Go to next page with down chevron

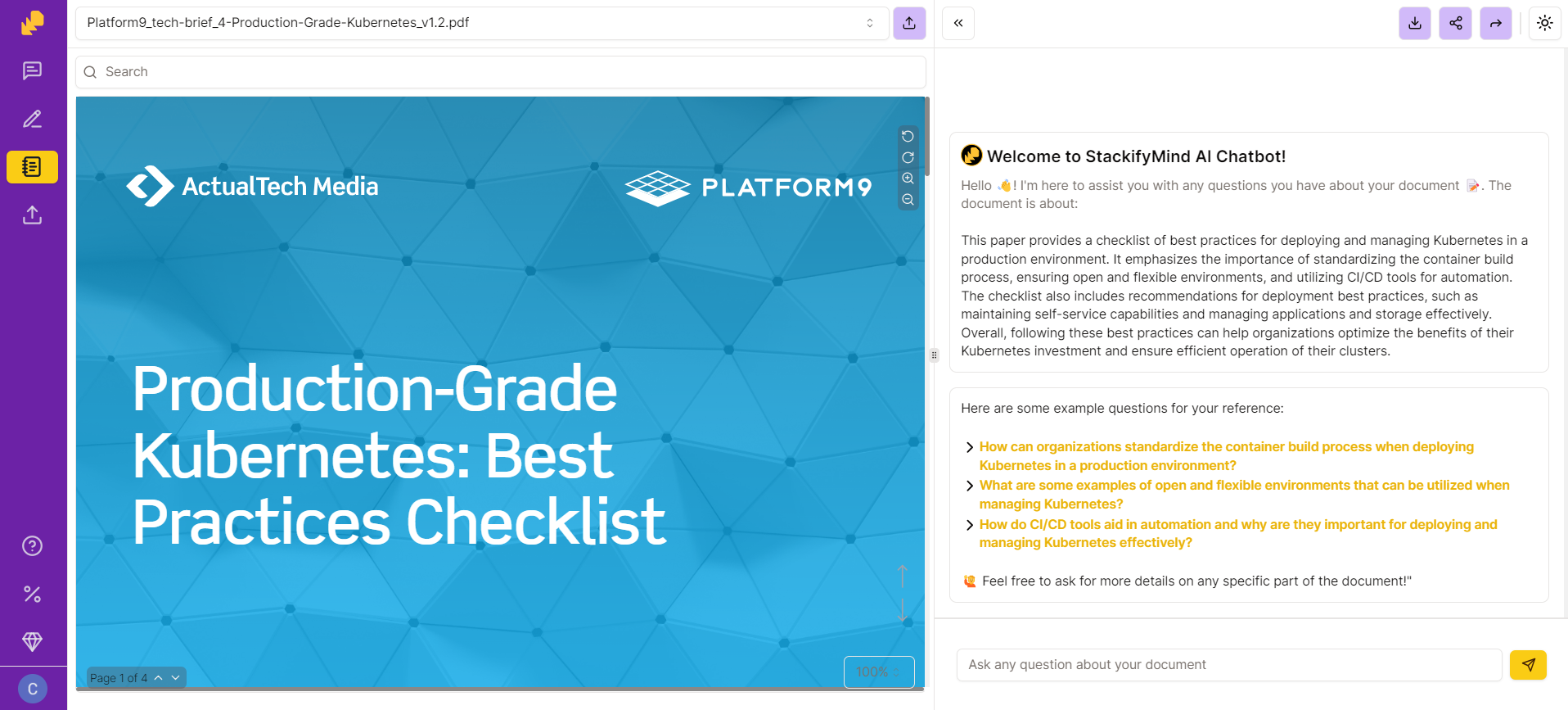click(x=175, y=678)
